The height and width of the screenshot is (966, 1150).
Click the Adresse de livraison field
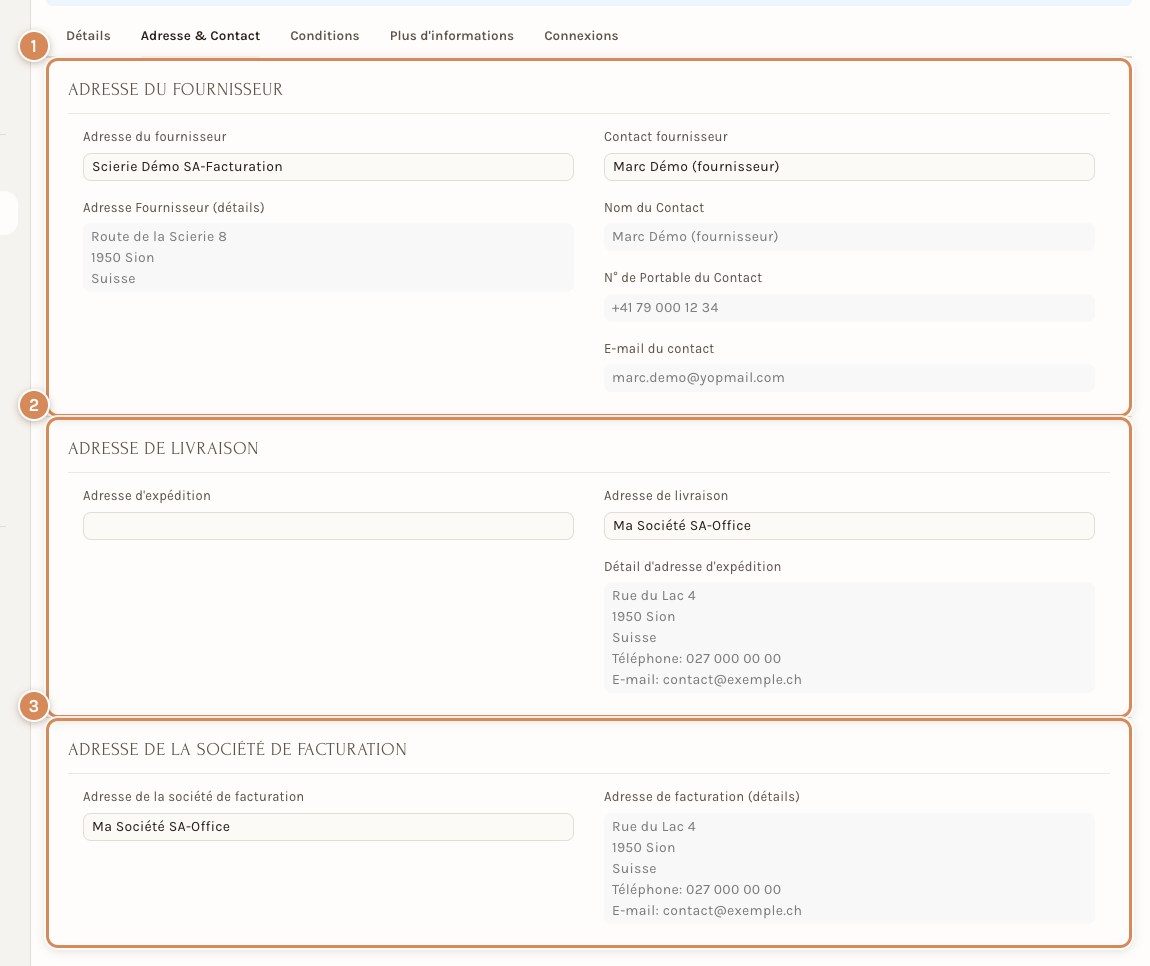coord(849,526)
